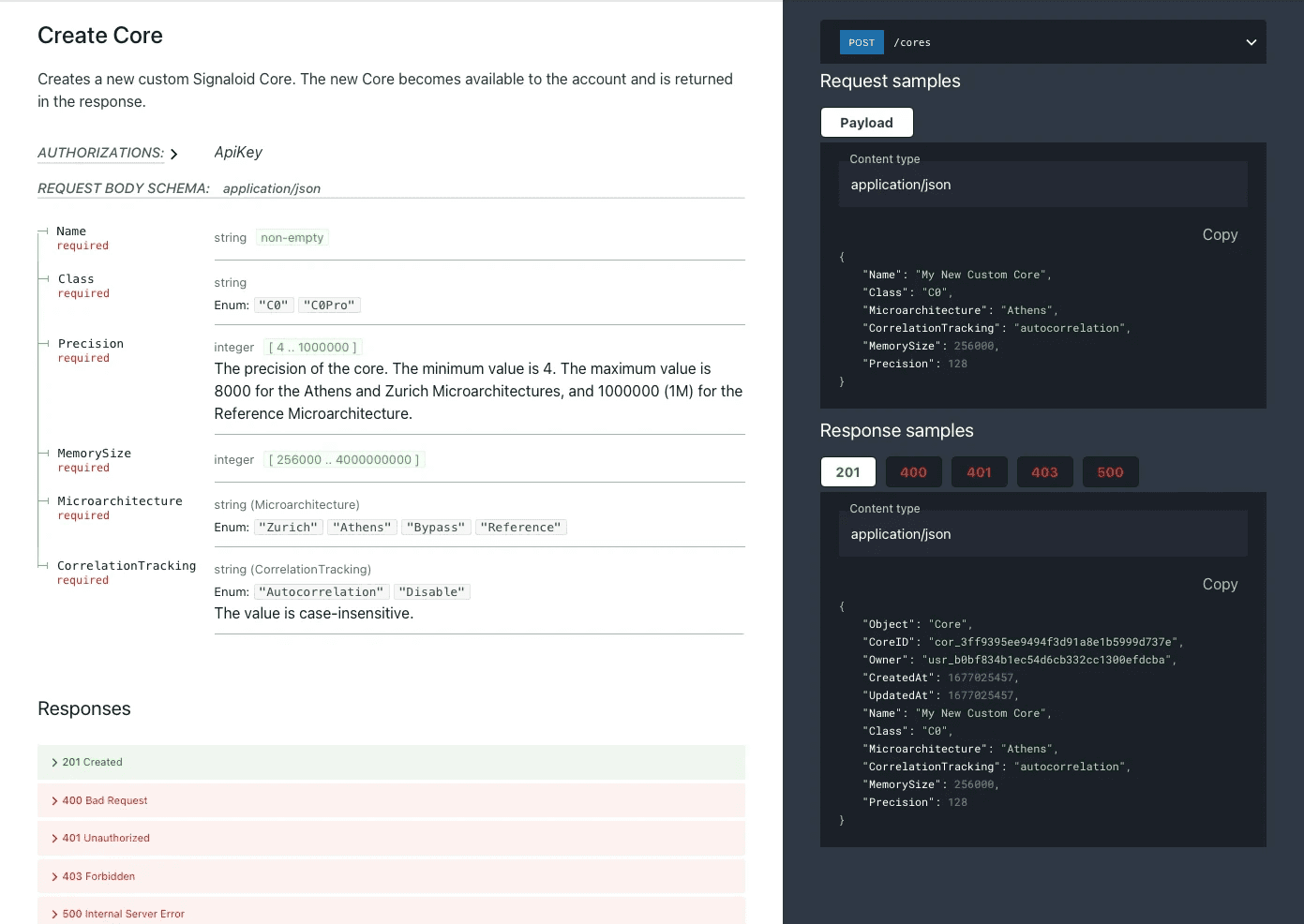Screen dimensions: 1304x924
Task: Click the ApiKey authorization text
Action: pos(238,152)
